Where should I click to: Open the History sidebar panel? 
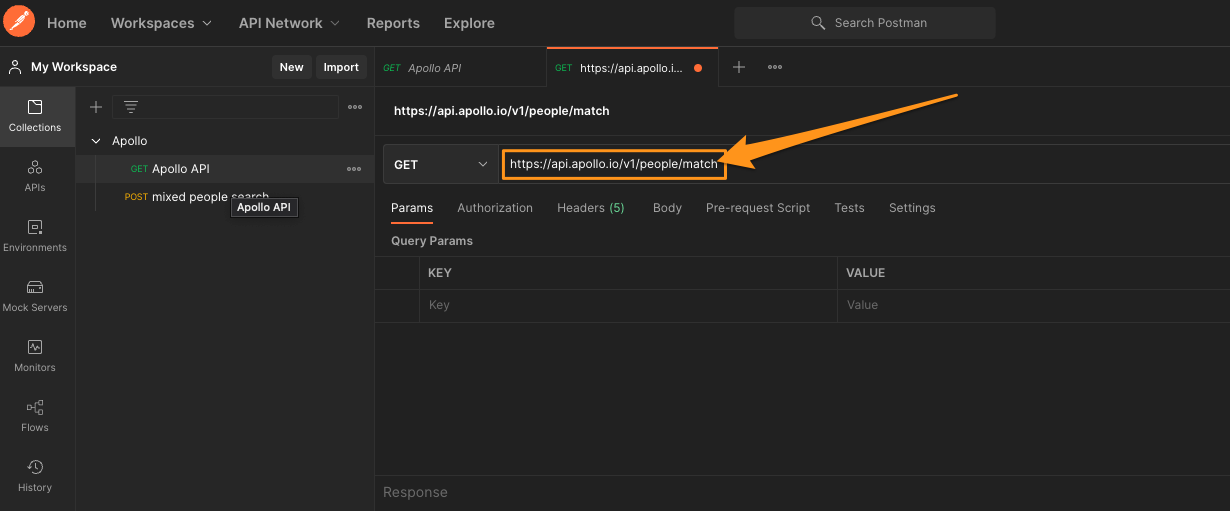35,476
